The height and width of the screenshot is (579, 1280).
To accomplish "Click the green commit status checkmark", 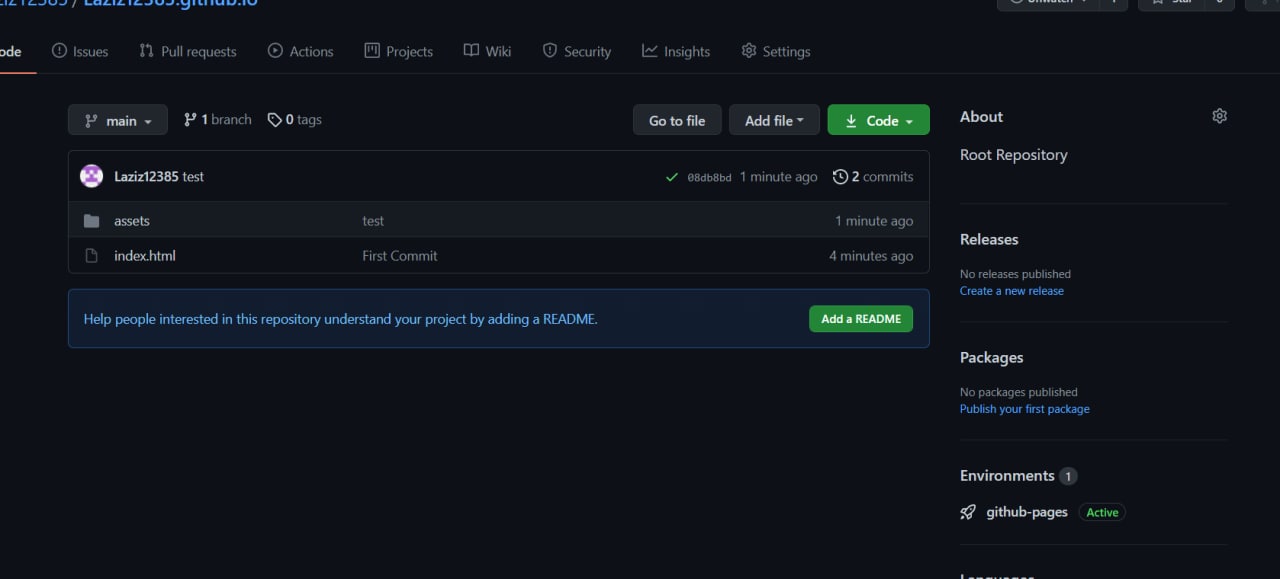I will 672,177.
